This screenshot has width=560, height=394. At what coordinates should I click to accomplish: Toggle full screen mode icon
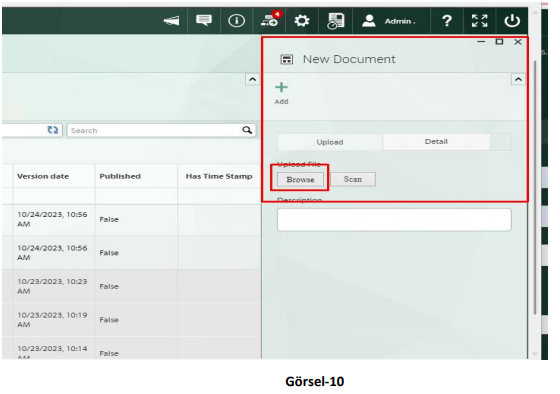[479, 21]
